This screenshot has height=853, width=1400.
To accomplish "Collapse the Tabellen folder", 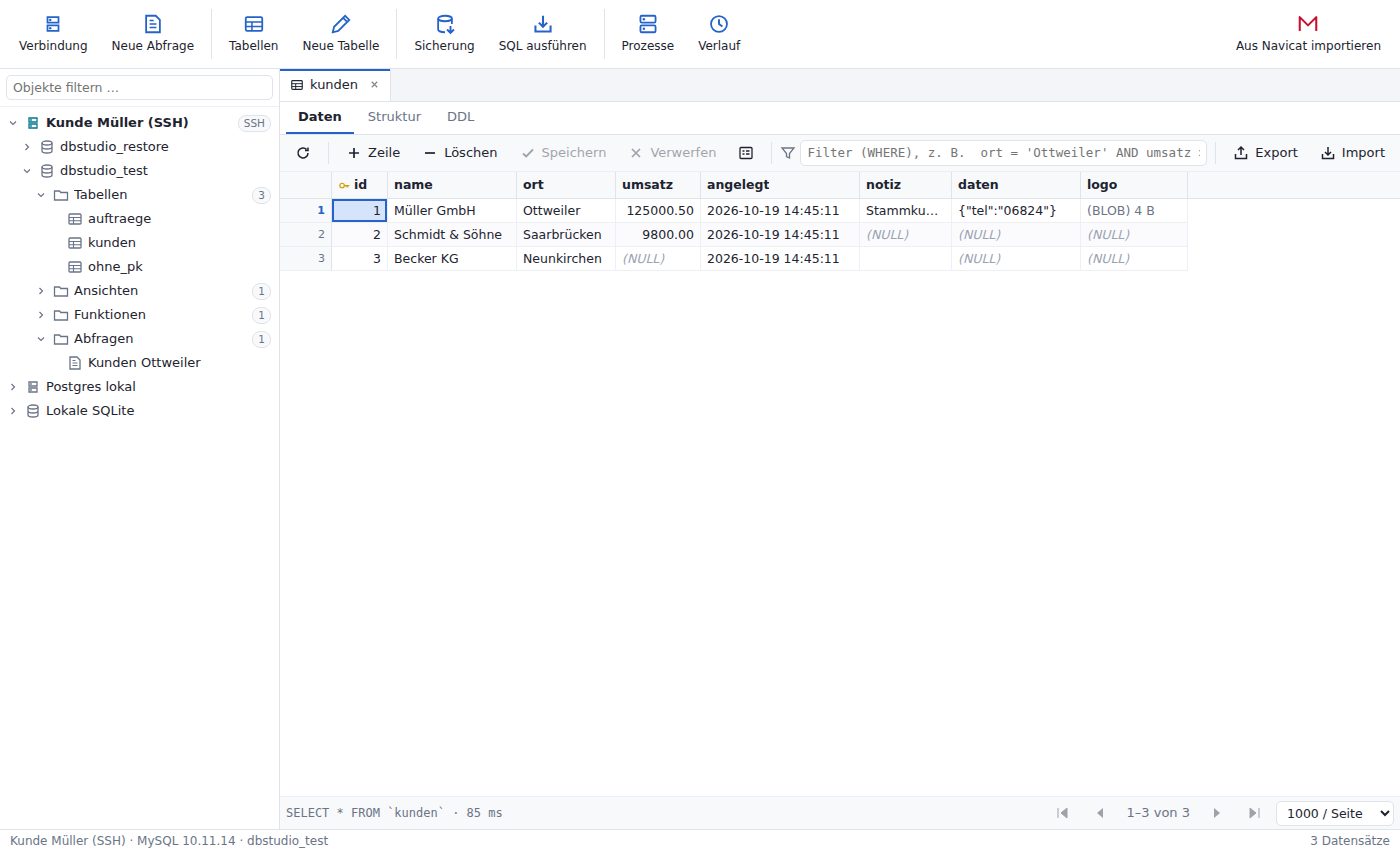I will pyautogui.click(x=41, y=195).
